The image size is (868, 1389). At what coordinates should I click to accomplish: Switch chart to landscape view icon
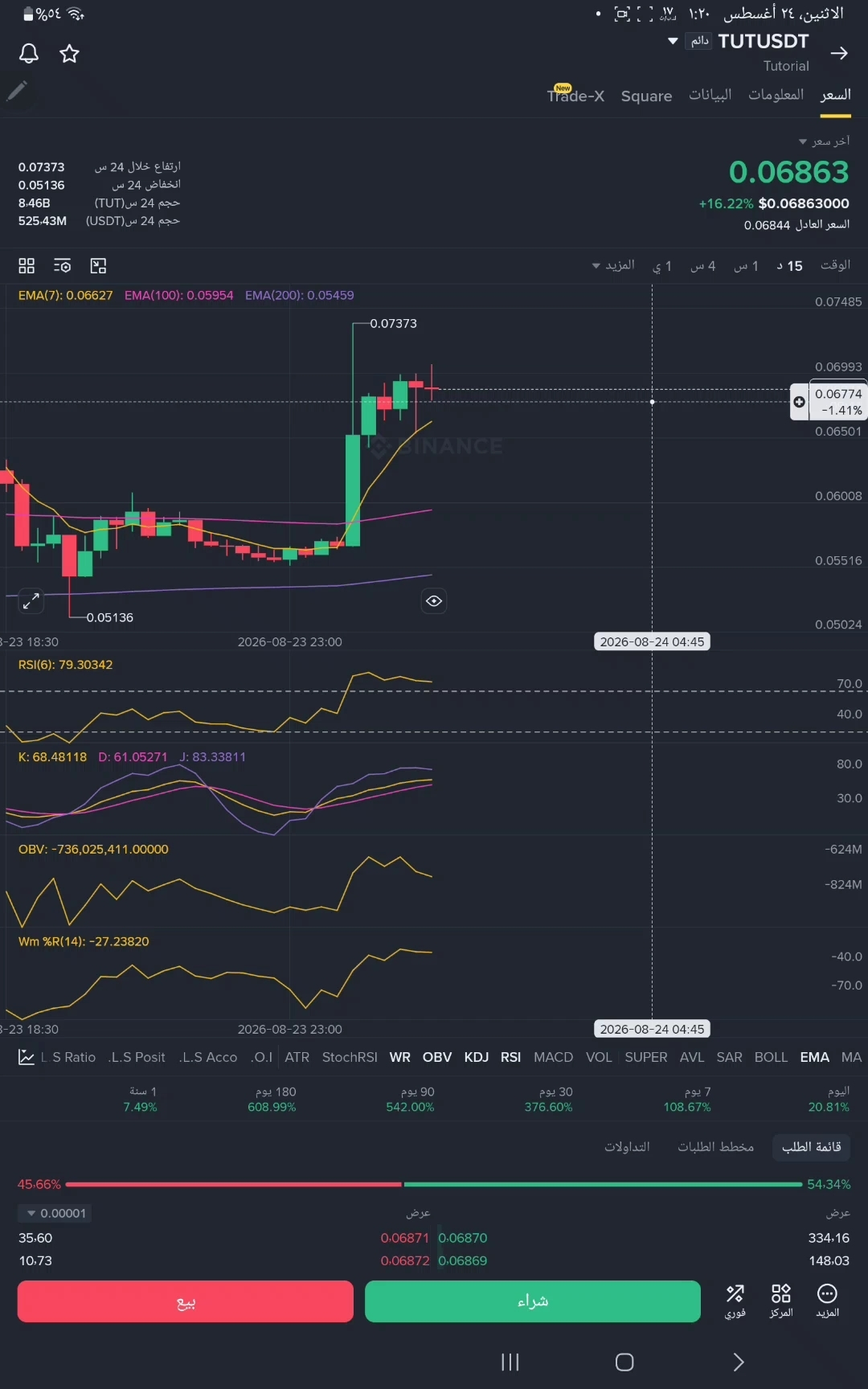click(x=98, y=266)
